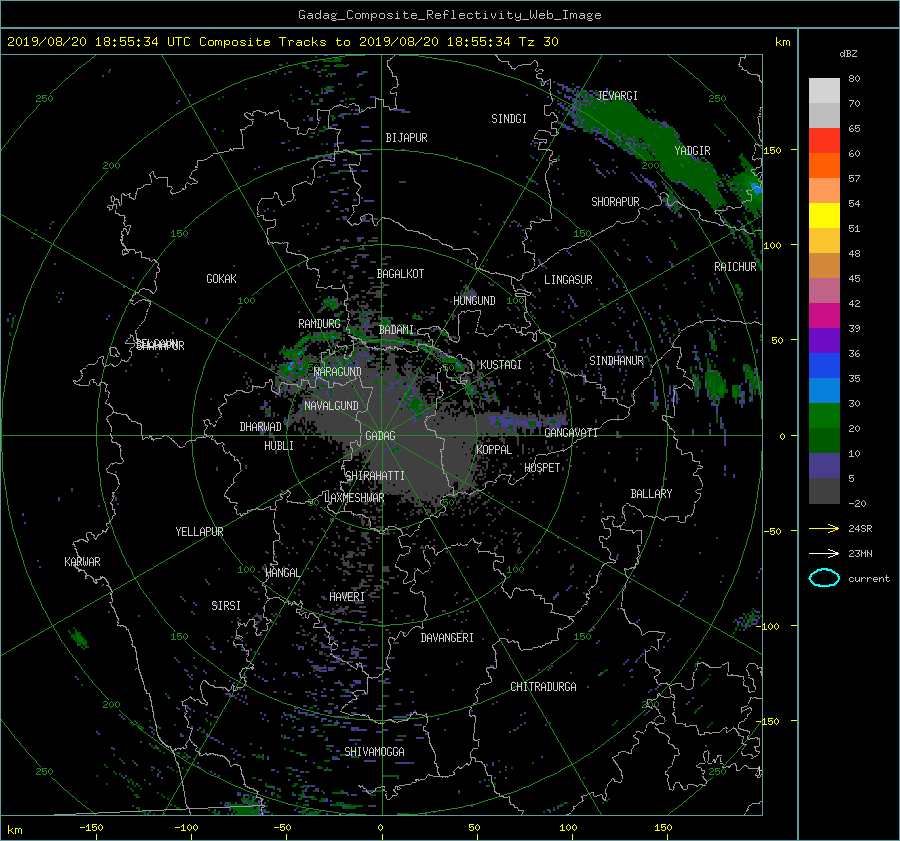
Task: Click the 23MN legend label
Action: (x=860, y=554)
